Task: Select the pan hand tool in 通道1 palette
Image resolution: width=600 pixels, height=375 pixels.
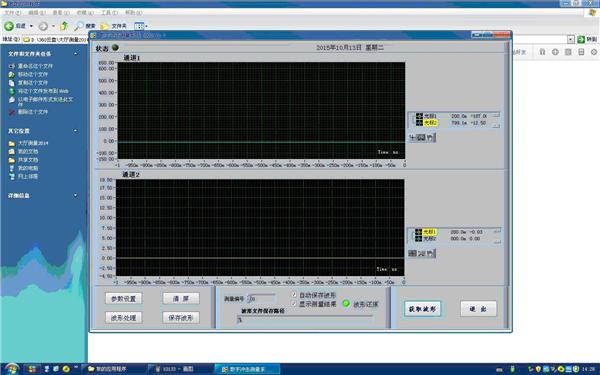Action: [430, 137]
